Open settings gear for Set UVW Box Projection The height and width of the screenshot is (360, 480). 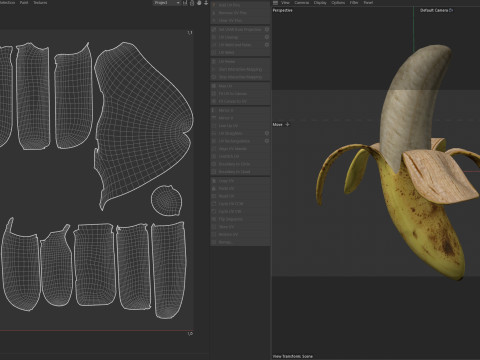pyautogui.click(x=267, y=29)
